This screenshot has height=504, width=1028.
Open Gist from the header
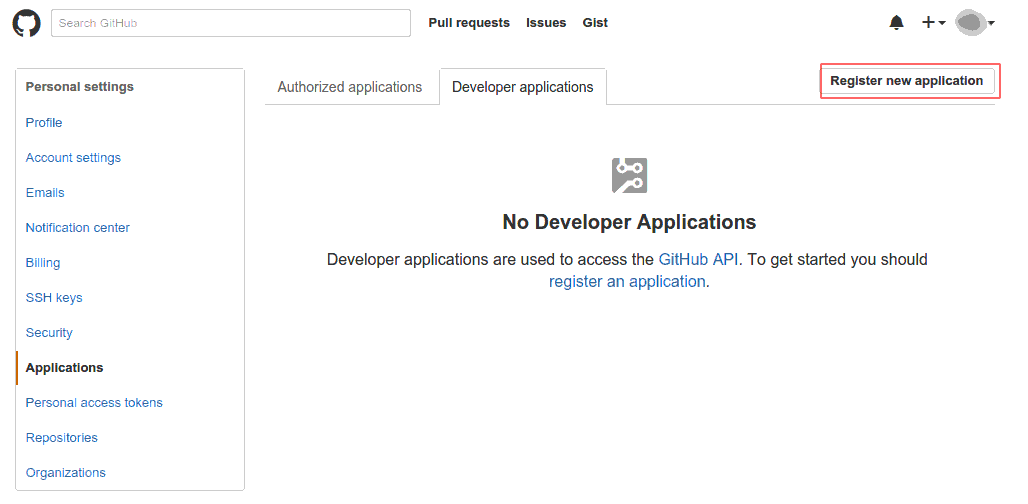595,23
